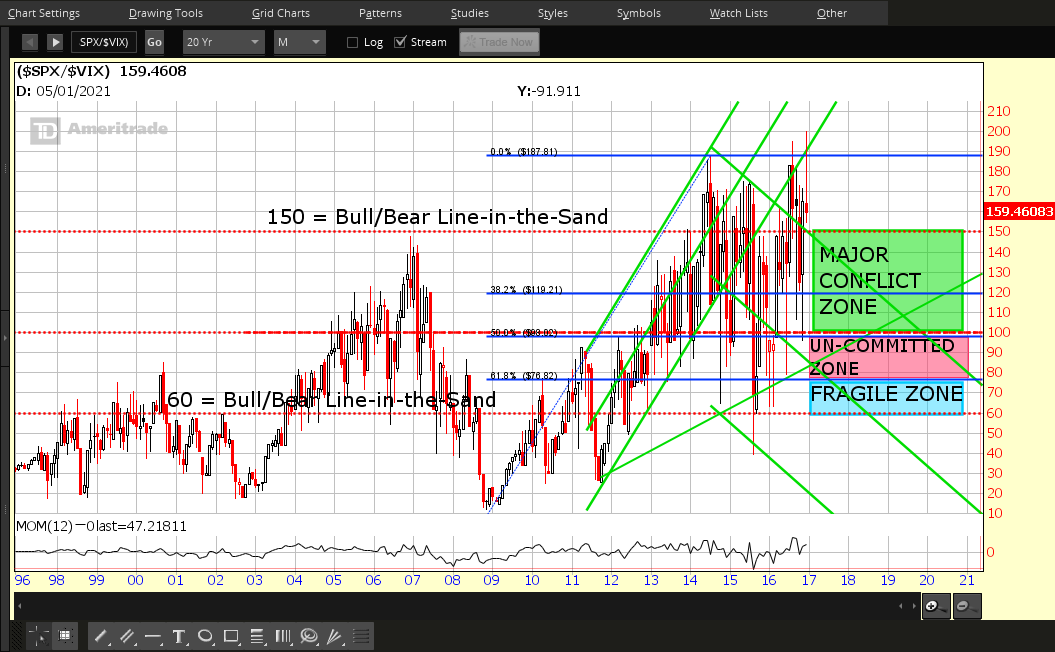Image resolution: width=1055 pixels, height=652 pixels.
Task: Open the drawing list lines icon
Action: 361,636
